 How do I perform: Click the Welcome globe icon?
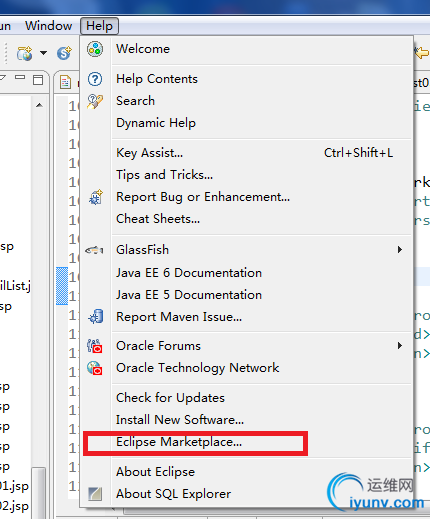tap(95, 49)
